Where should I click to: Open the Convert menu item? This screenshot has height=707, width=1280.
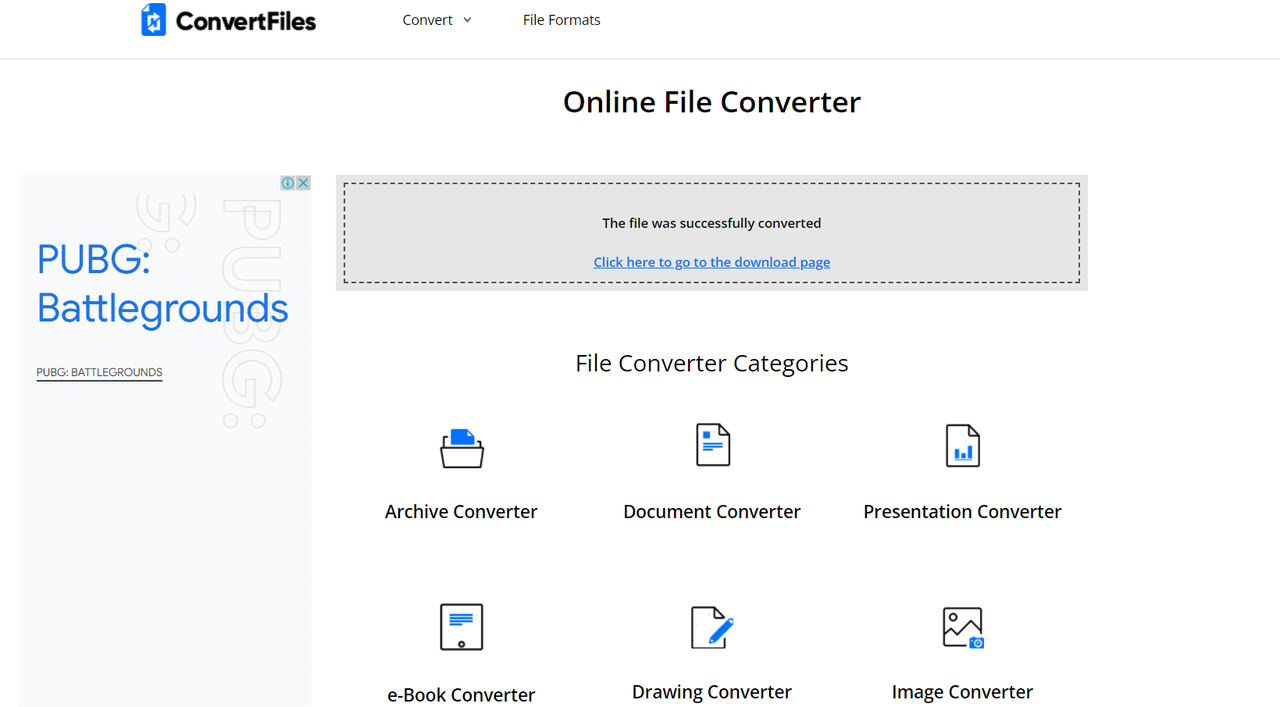427,20
